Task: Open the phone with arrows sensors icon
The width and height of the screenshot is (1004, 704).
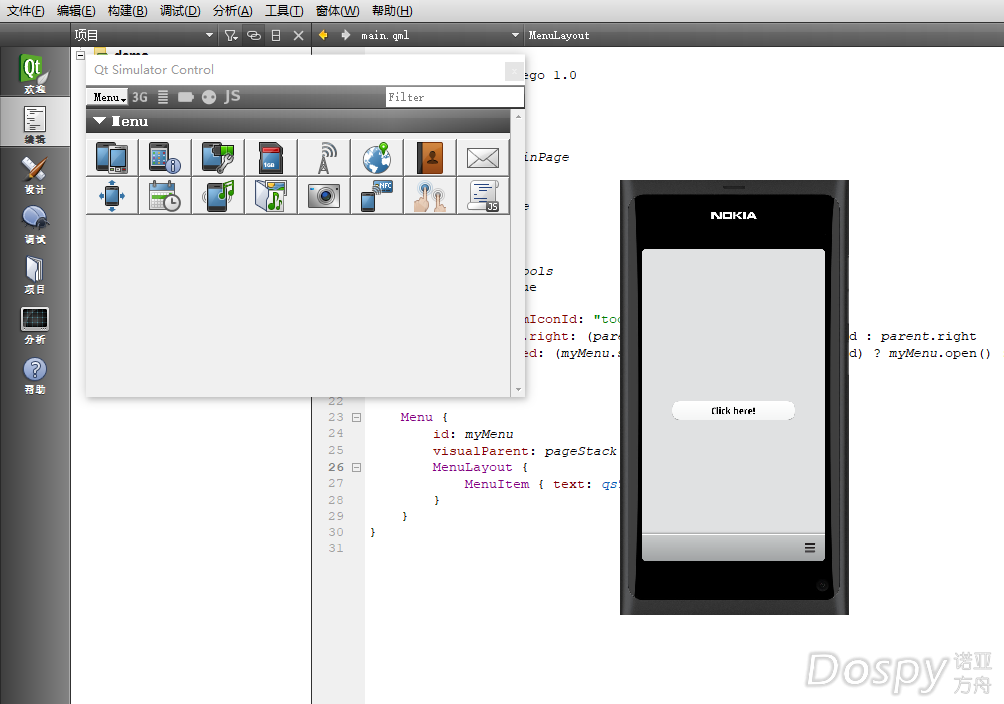Action: pyautogui.click(x=112, y=196)
